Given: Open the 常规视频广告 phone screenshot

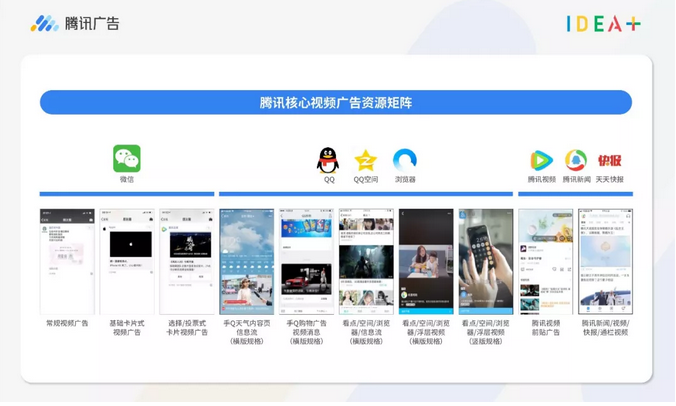Looking at the screenshot, I should (x=67, y=262).
